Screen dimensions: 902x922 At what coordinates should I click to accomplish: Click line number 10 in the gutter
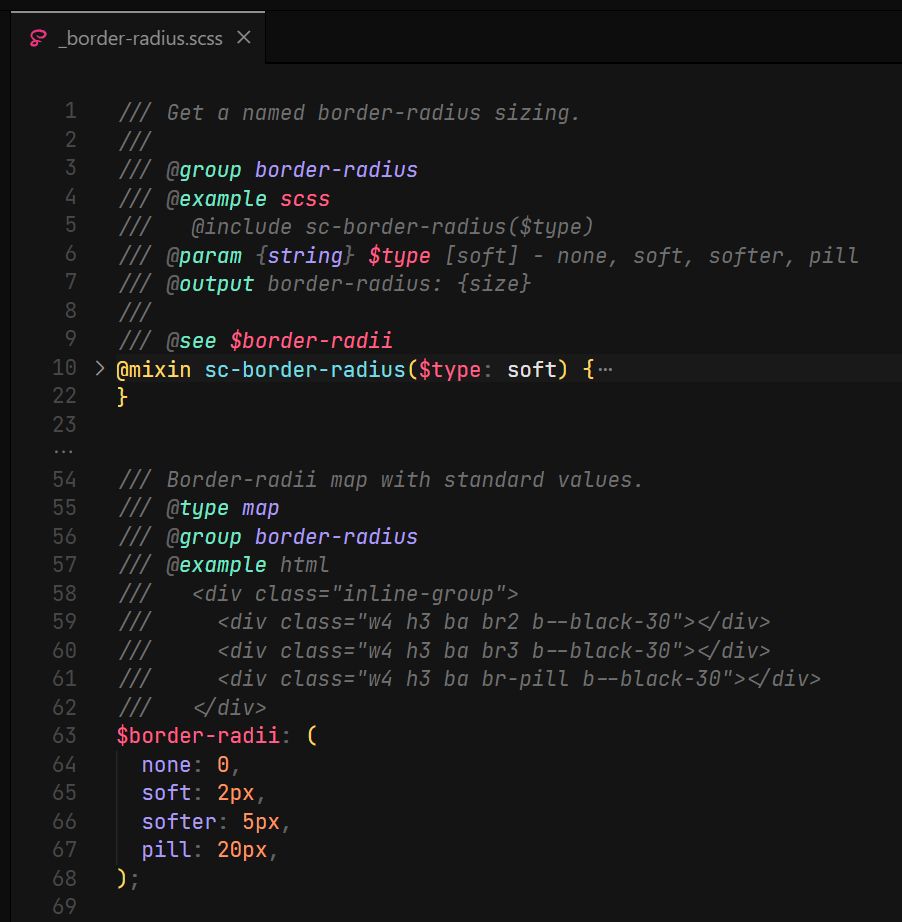tap(65, 368)
